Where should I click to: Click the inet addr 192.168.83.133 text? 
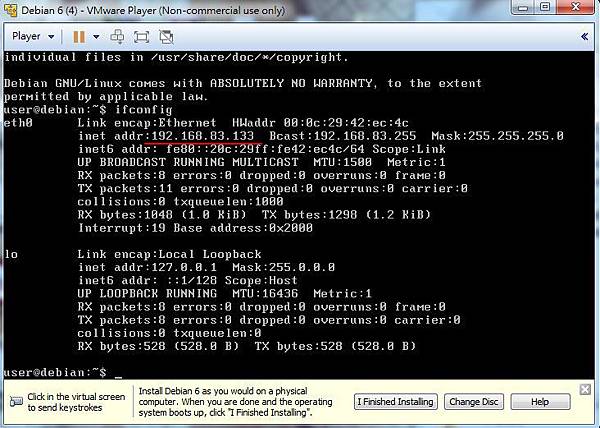[x=166, y=136]
